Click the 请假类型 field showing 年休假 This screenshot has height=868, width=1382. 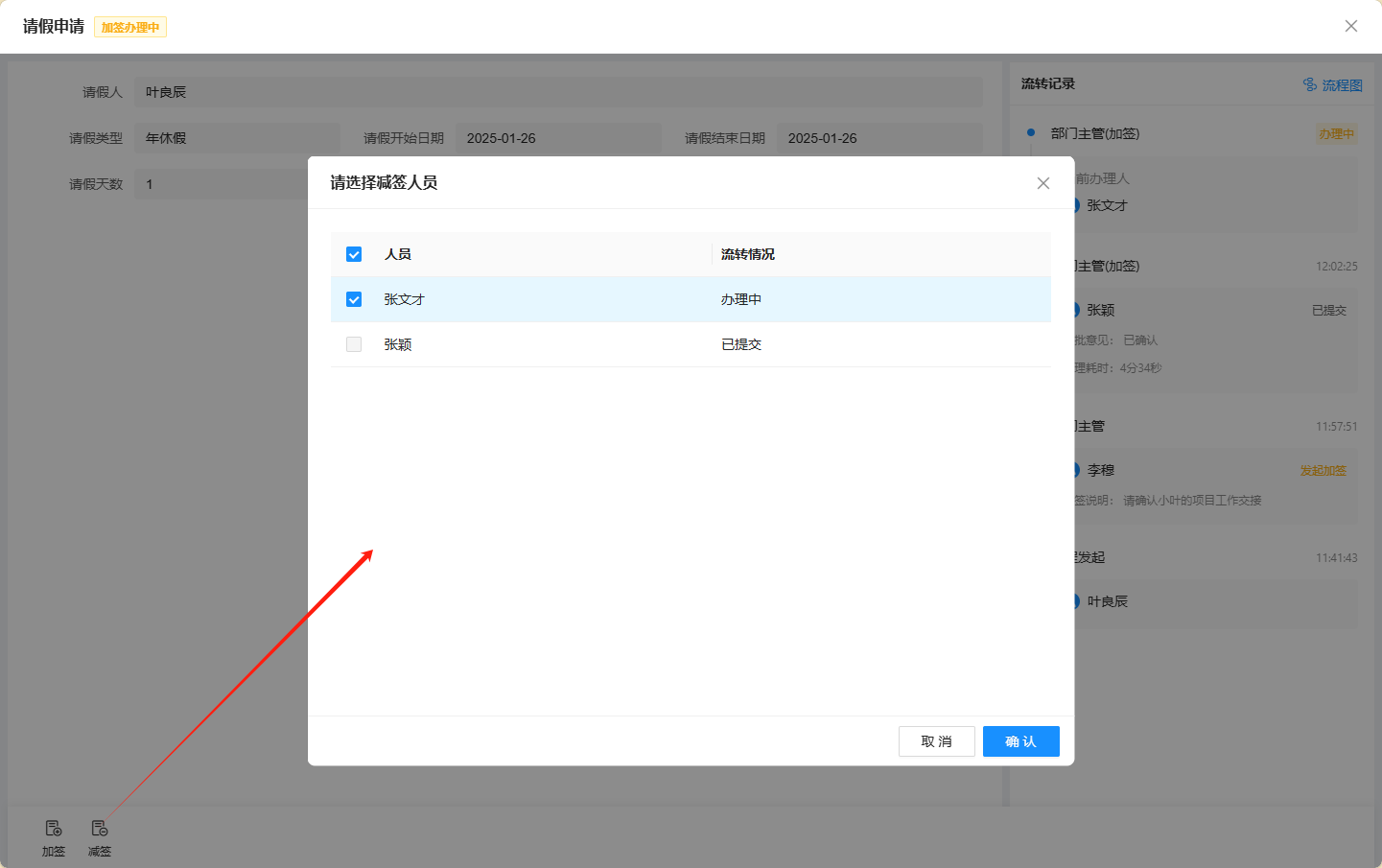236,138
